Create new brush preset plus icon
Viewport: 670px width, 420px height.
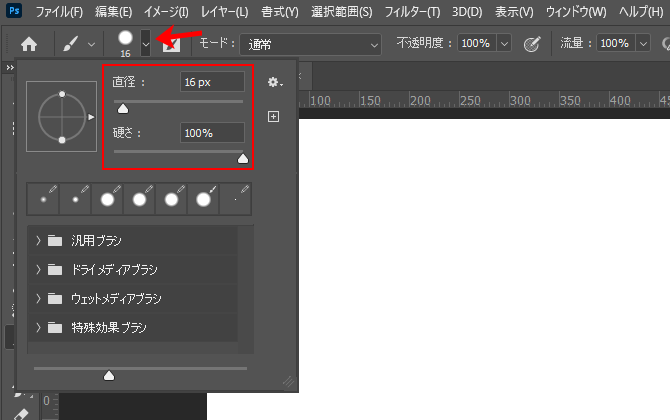click(x=273, y=117)
